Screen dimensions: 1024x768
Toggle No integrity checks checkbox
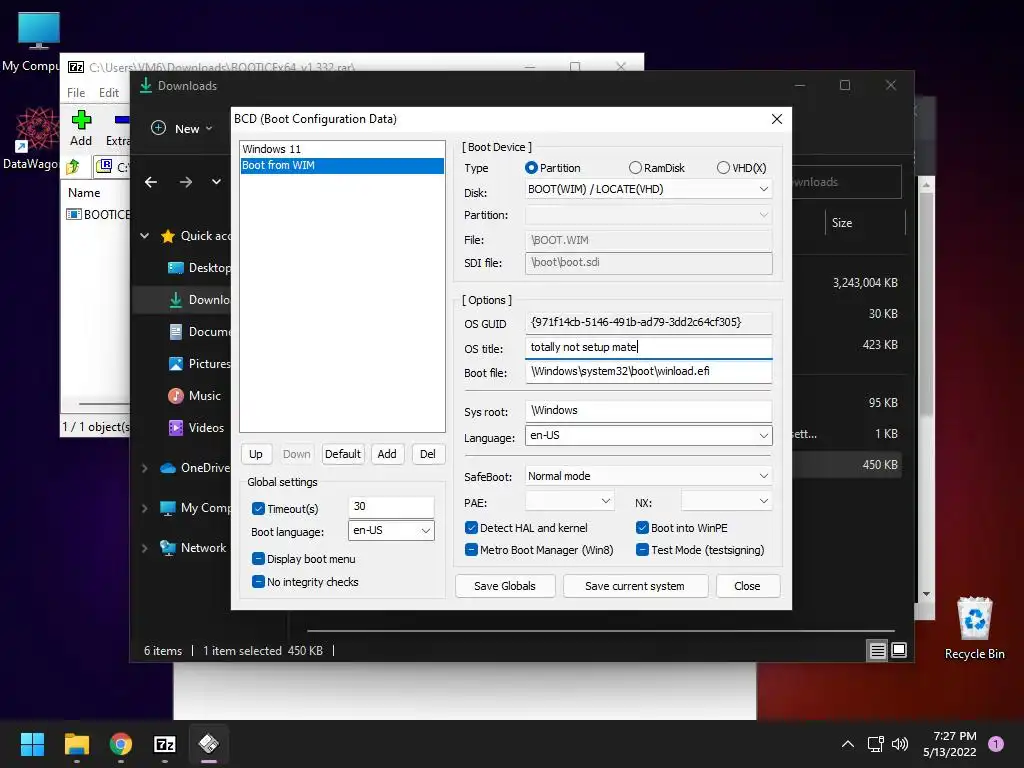[258, 582]
